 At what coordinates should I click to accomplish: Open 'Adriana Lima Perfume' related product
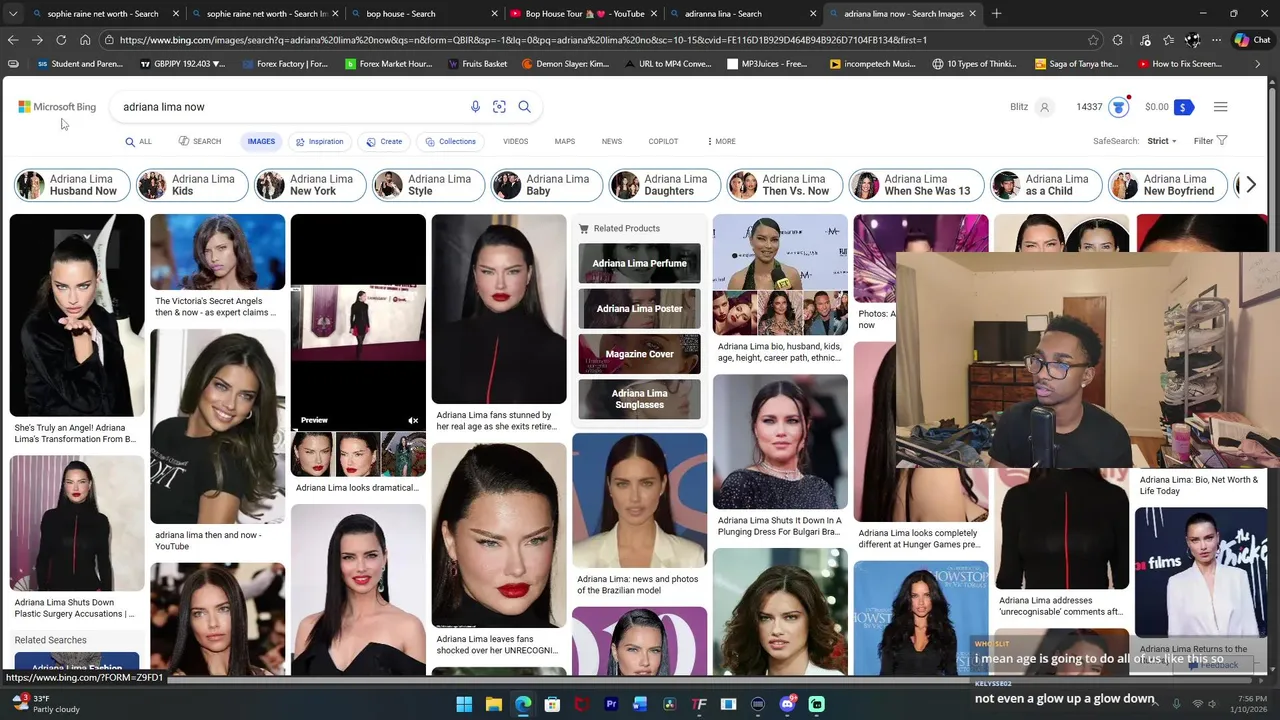tap(639, 263)
